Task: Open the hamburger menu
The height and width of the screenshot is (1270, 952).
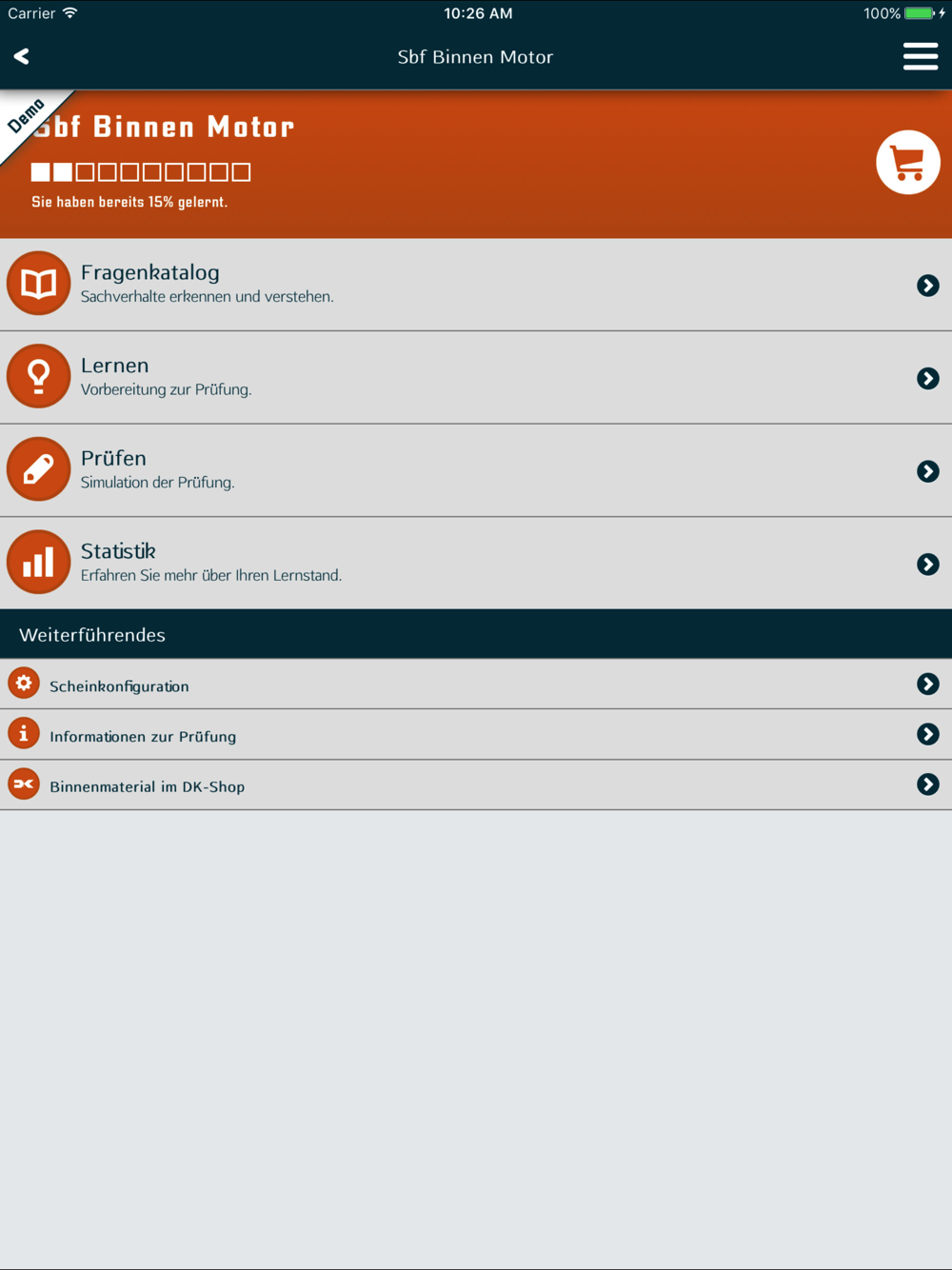Action: [921, 56]
